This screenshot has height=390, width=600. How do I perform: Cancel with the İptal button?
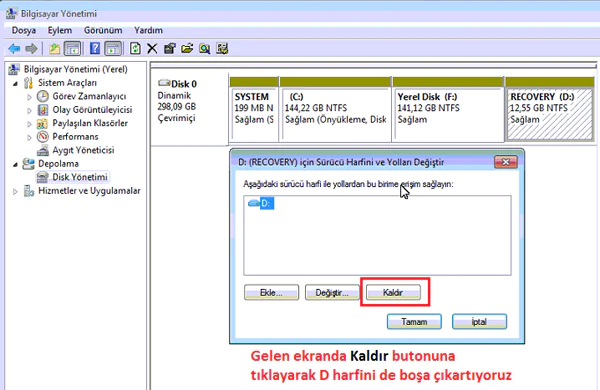coord(479,321)
